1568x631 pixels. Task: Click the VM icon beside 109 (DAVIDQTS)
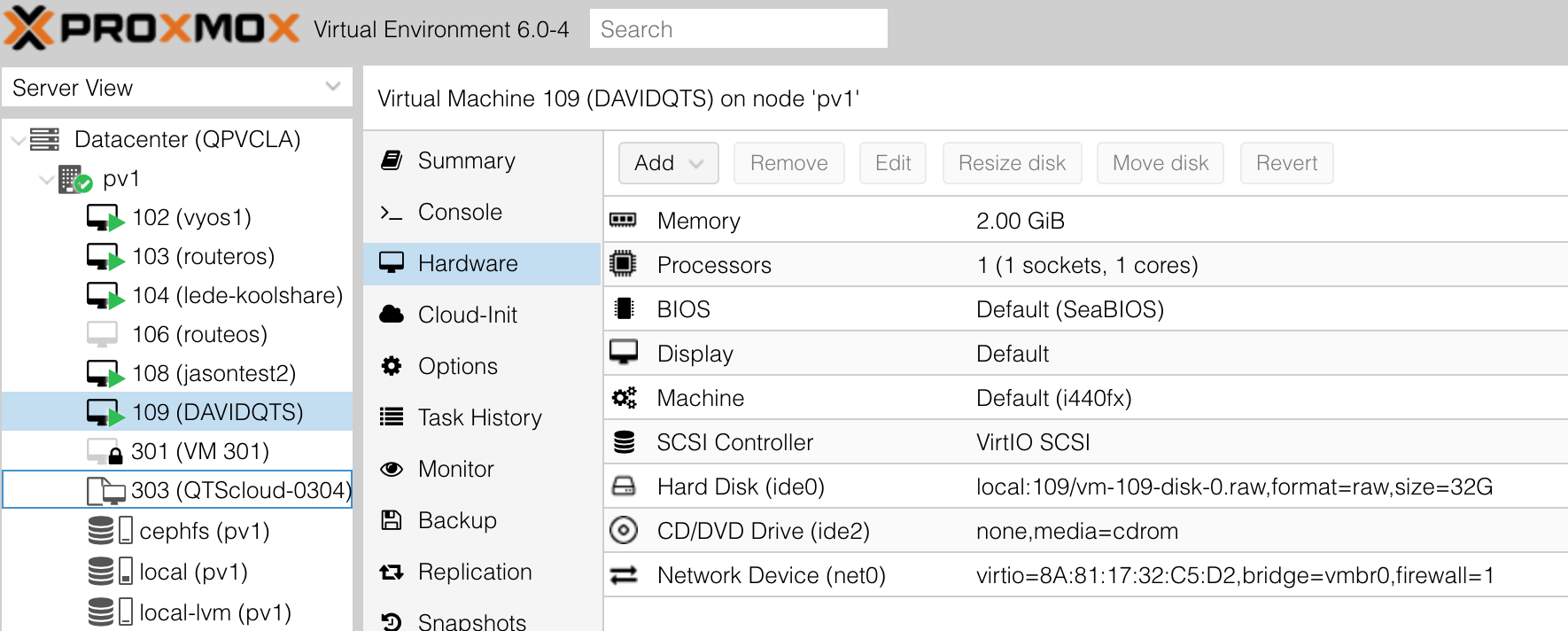[x=105, y=413]
